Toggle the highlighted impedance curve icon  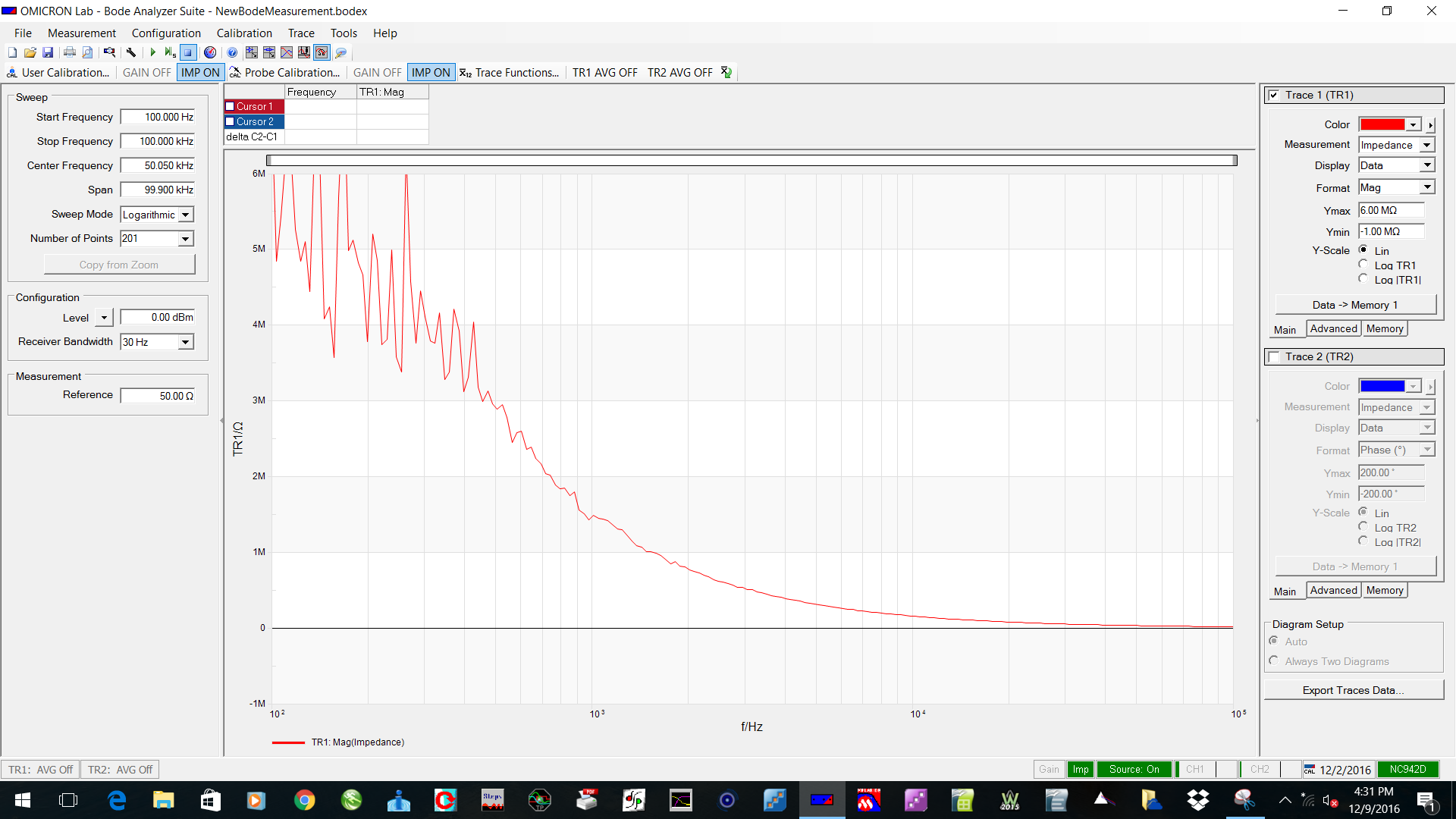(x=322, y=52)
